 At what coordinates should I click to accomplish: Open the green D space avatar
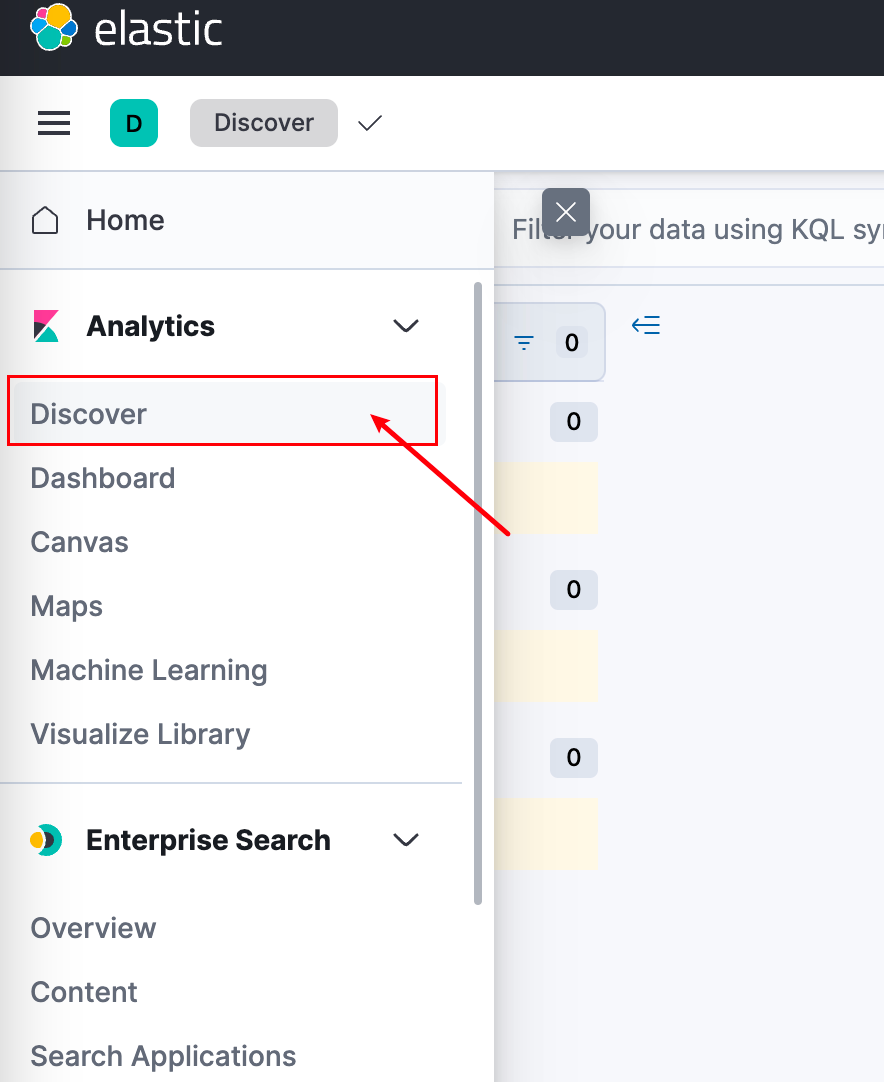134,123
